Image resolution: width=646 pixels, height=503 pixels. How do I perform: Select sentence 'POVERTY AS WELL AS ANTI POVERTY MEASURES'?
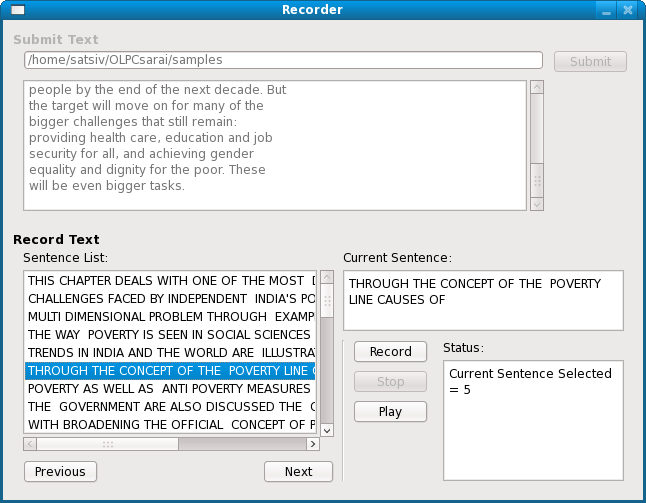click(x=170, y=389)
